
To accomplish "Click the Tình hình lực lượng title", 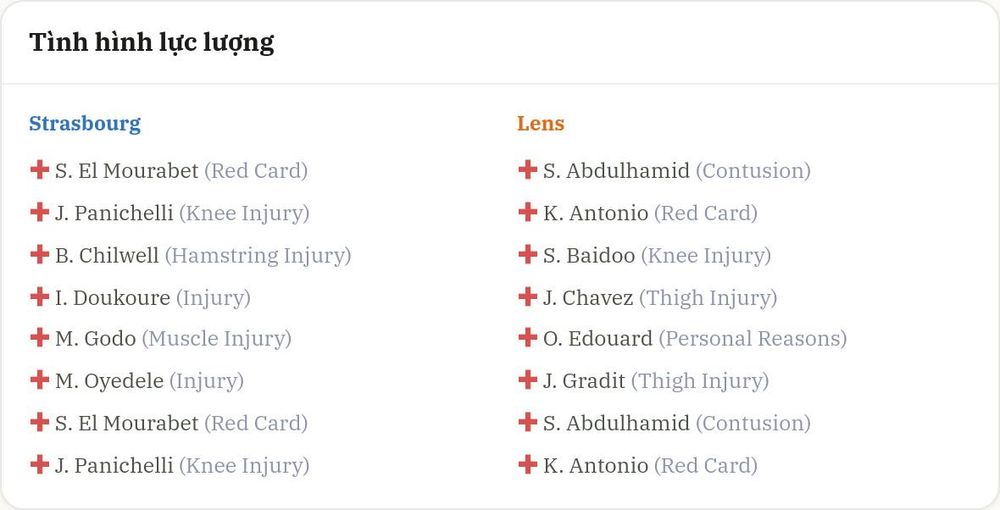I will click(x=152, y=43).
